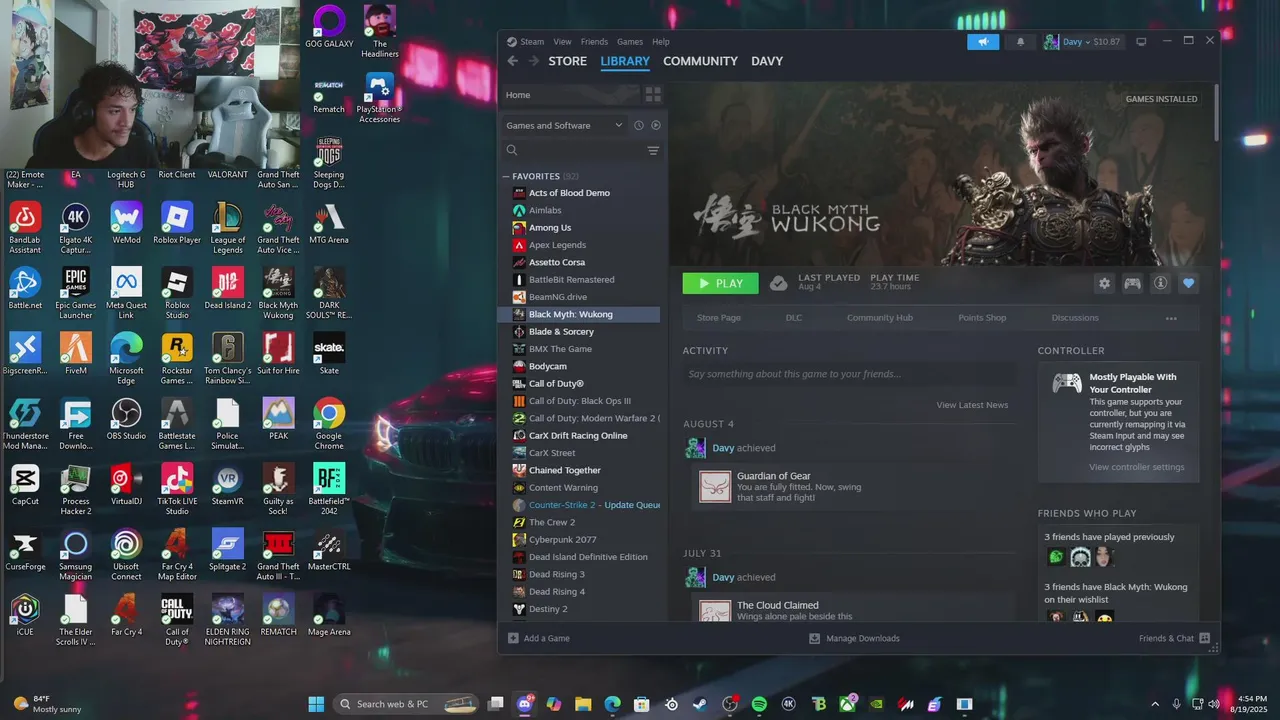Click the cloud sync status icon
Screen dimensions: 1280x720
[x=778, y=283]
